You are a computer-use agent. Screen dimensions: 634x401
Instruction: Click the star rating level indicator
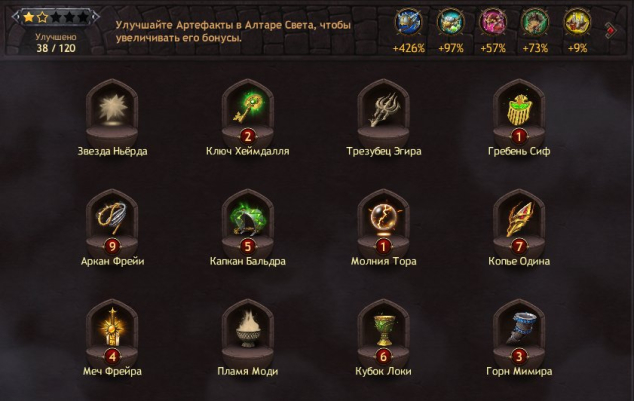tap(55, 17)
